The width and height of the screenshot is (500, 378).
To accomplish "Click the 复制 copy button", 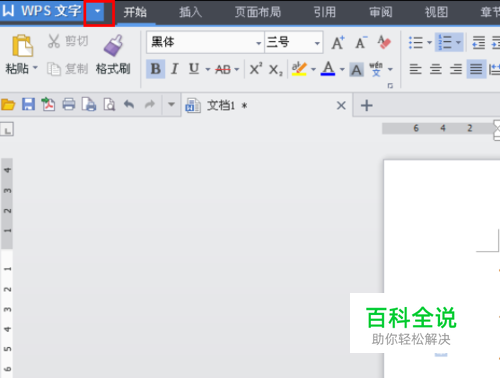I will (x=68, y=69).
